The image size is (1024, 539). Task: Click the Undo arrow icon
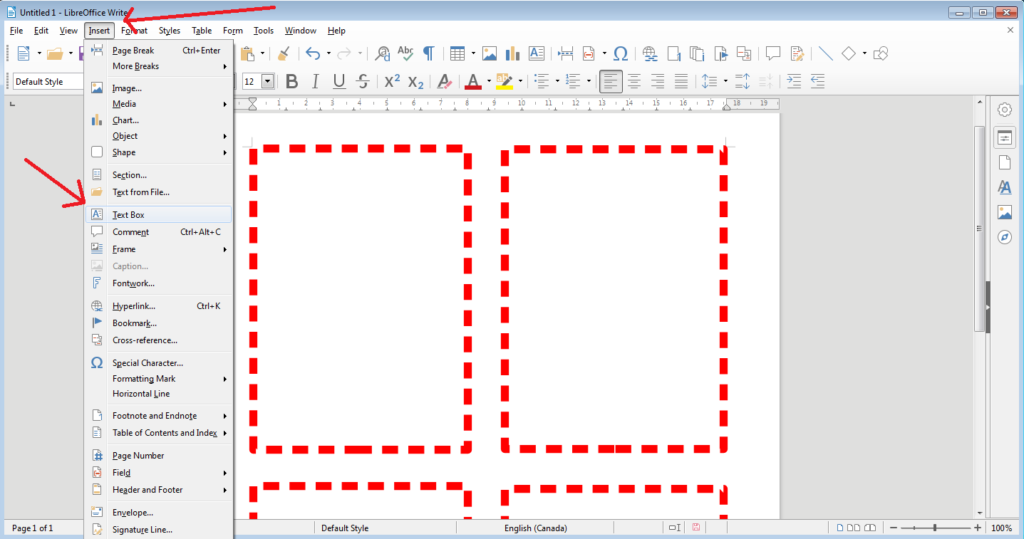pyautogui.click(x=313, y=53)
